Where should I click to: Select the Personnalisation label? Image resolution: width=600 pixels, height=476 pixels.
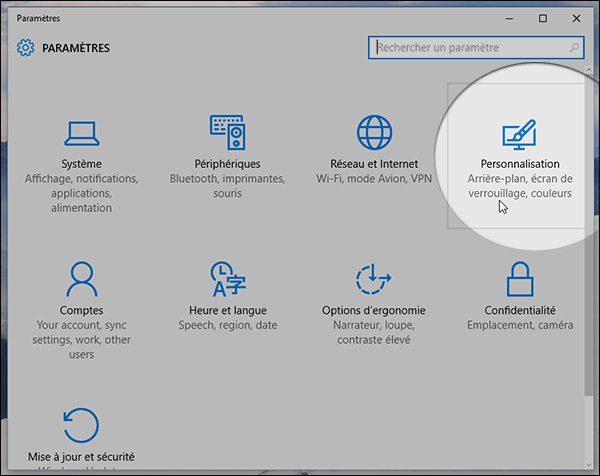(520, 164)
